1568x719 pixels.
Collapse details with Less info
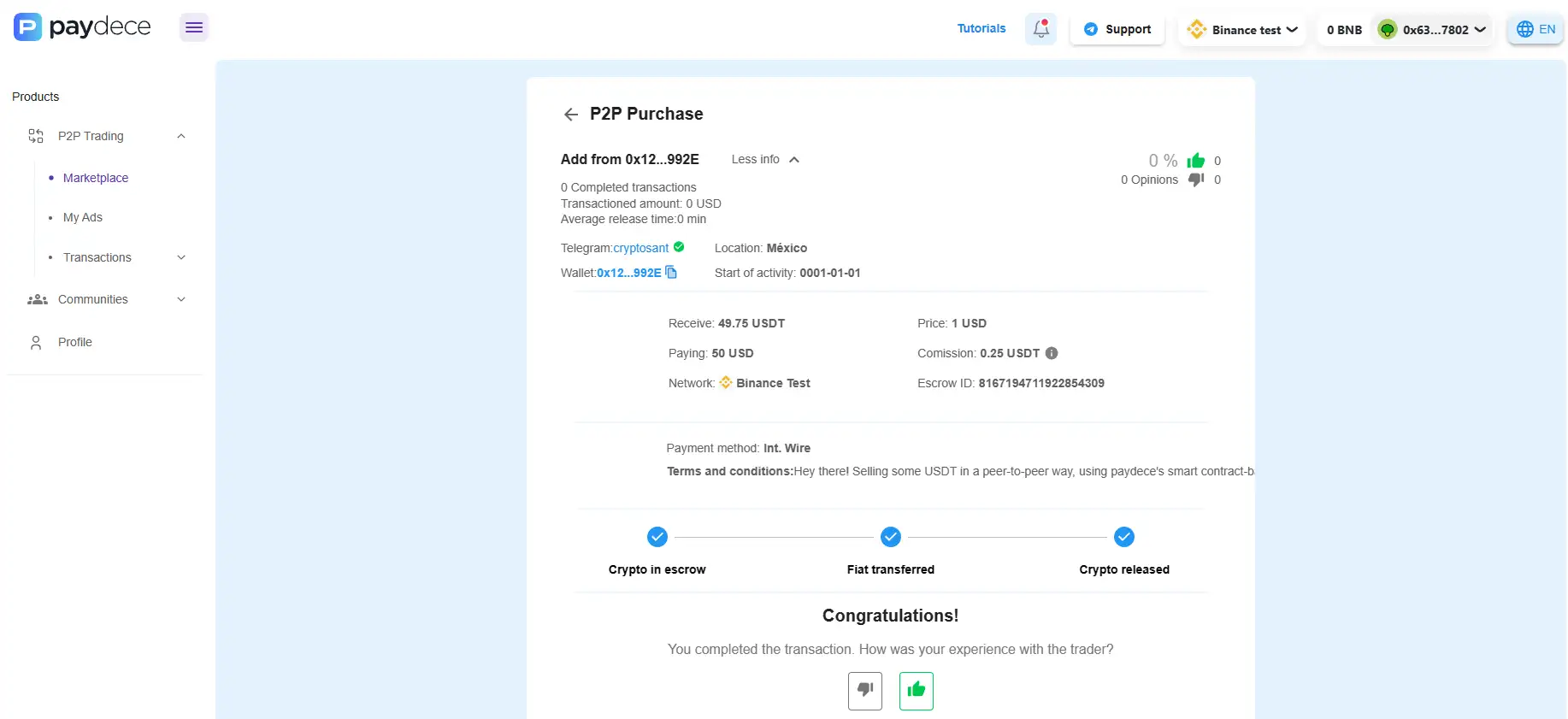tap(765, 160)
